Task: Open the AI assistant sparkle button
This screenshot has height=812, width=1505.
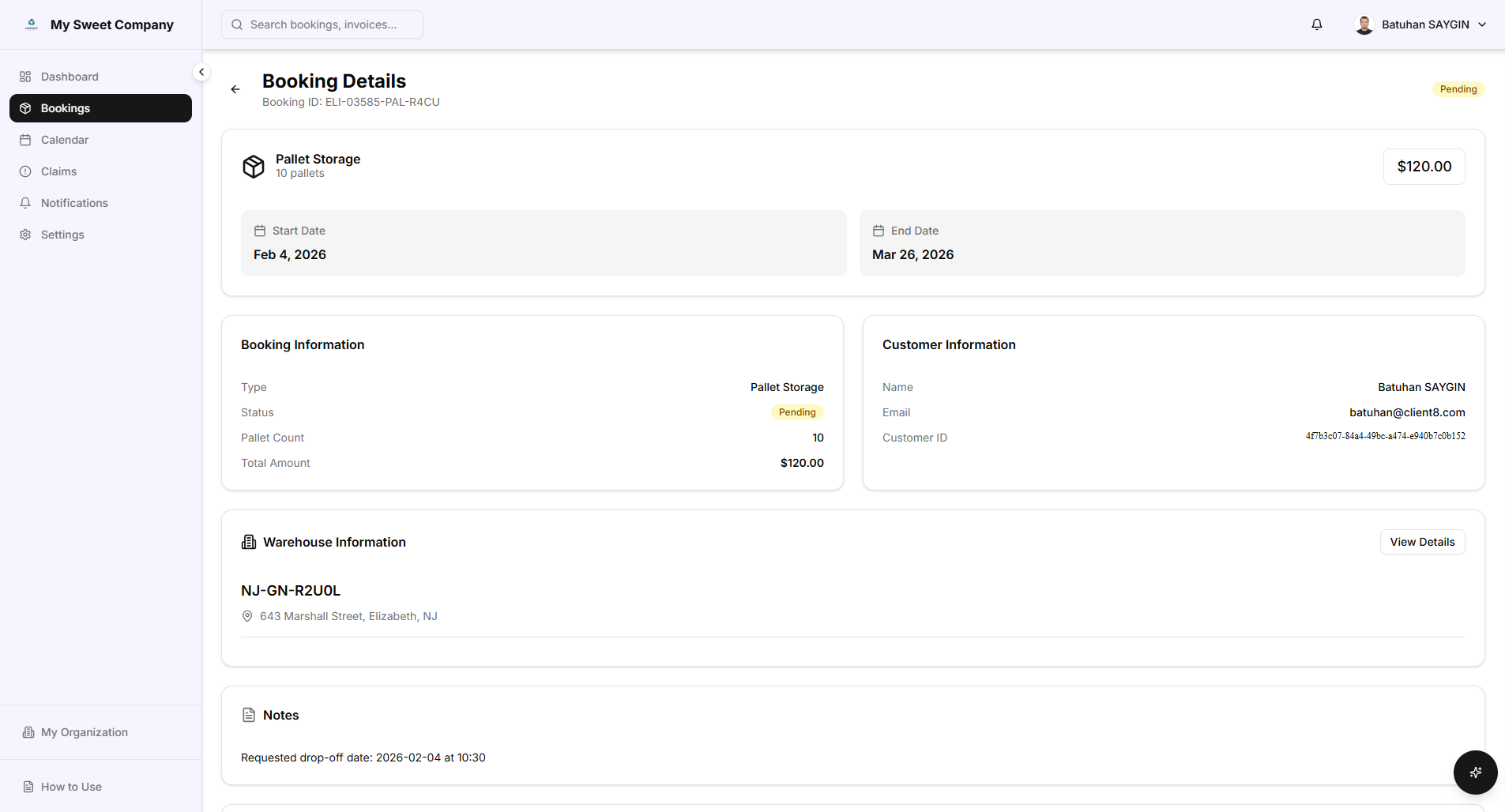Action: click(1475, 773)
